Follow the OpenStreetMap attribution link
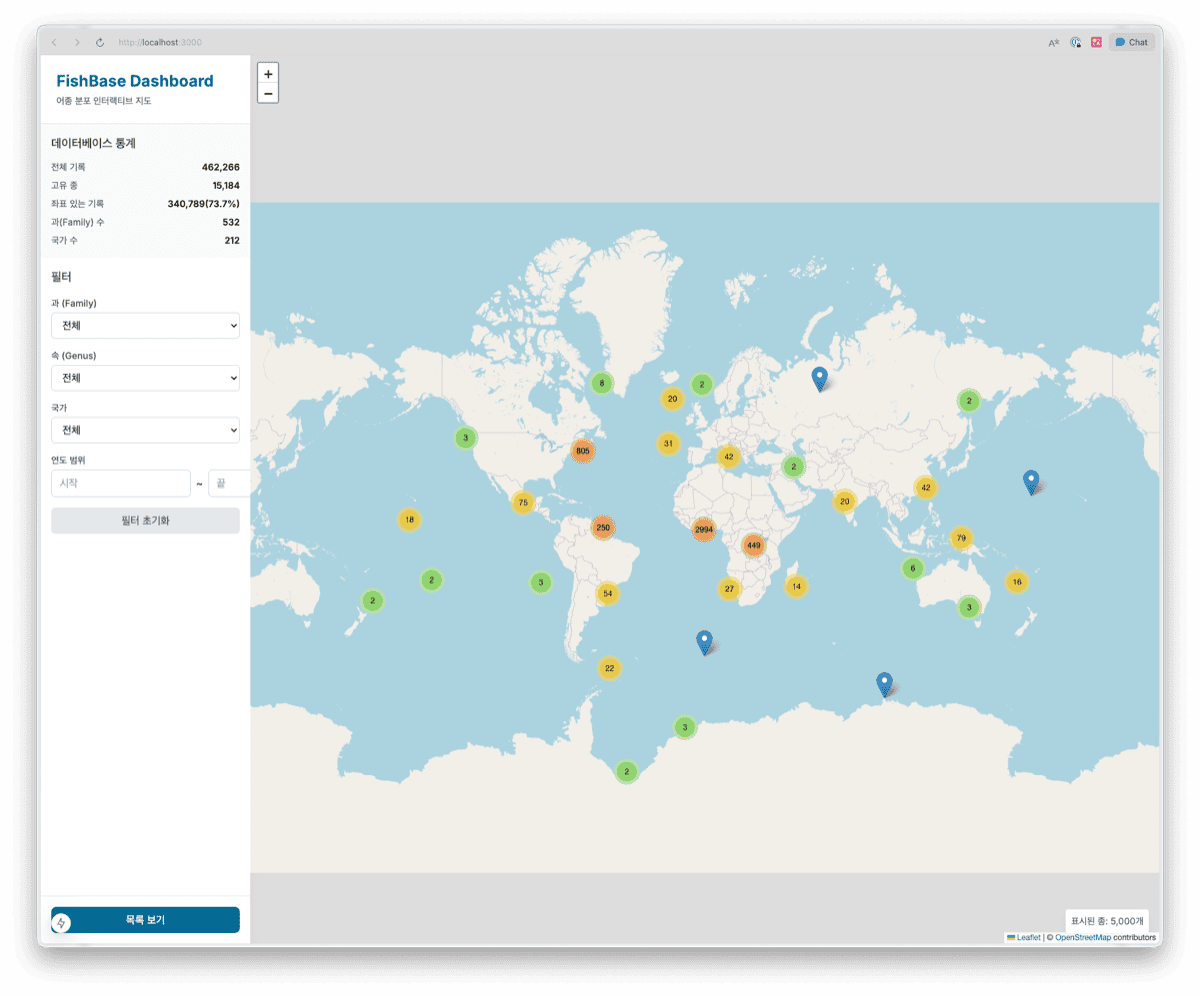 pos(1082,938)
